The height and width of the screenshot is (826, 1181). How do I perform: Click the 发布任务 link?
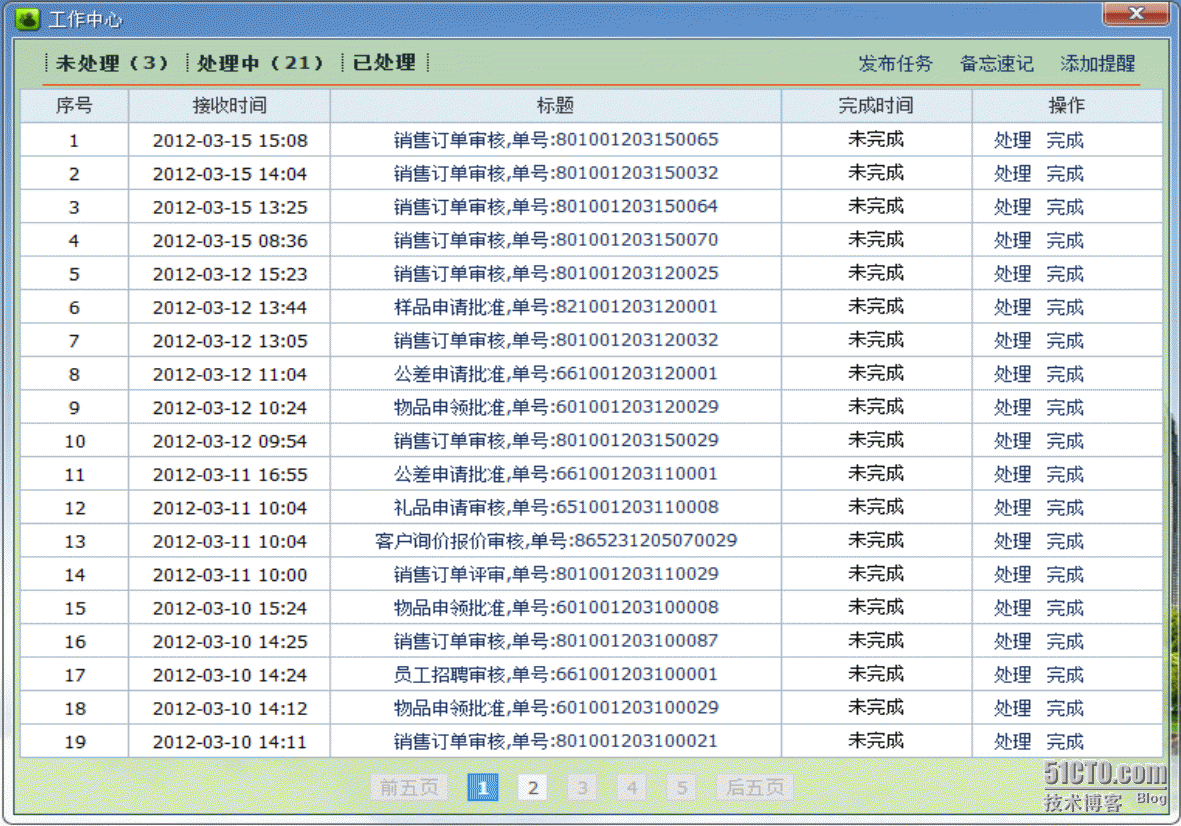896,63
